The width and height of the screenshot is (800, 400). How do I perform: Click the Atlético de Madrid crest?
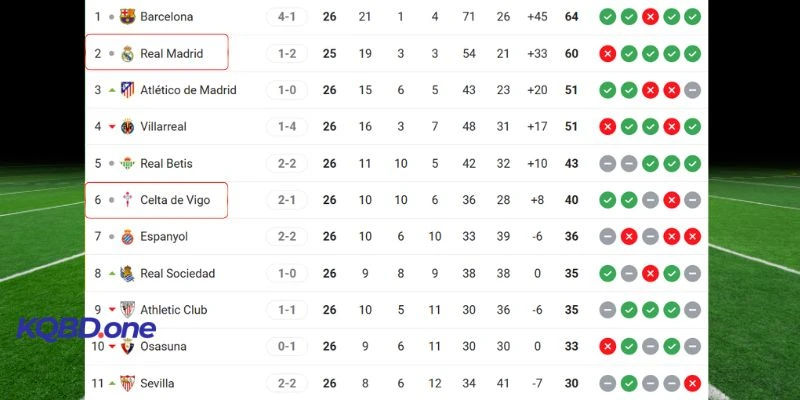[x=127, y=90]
